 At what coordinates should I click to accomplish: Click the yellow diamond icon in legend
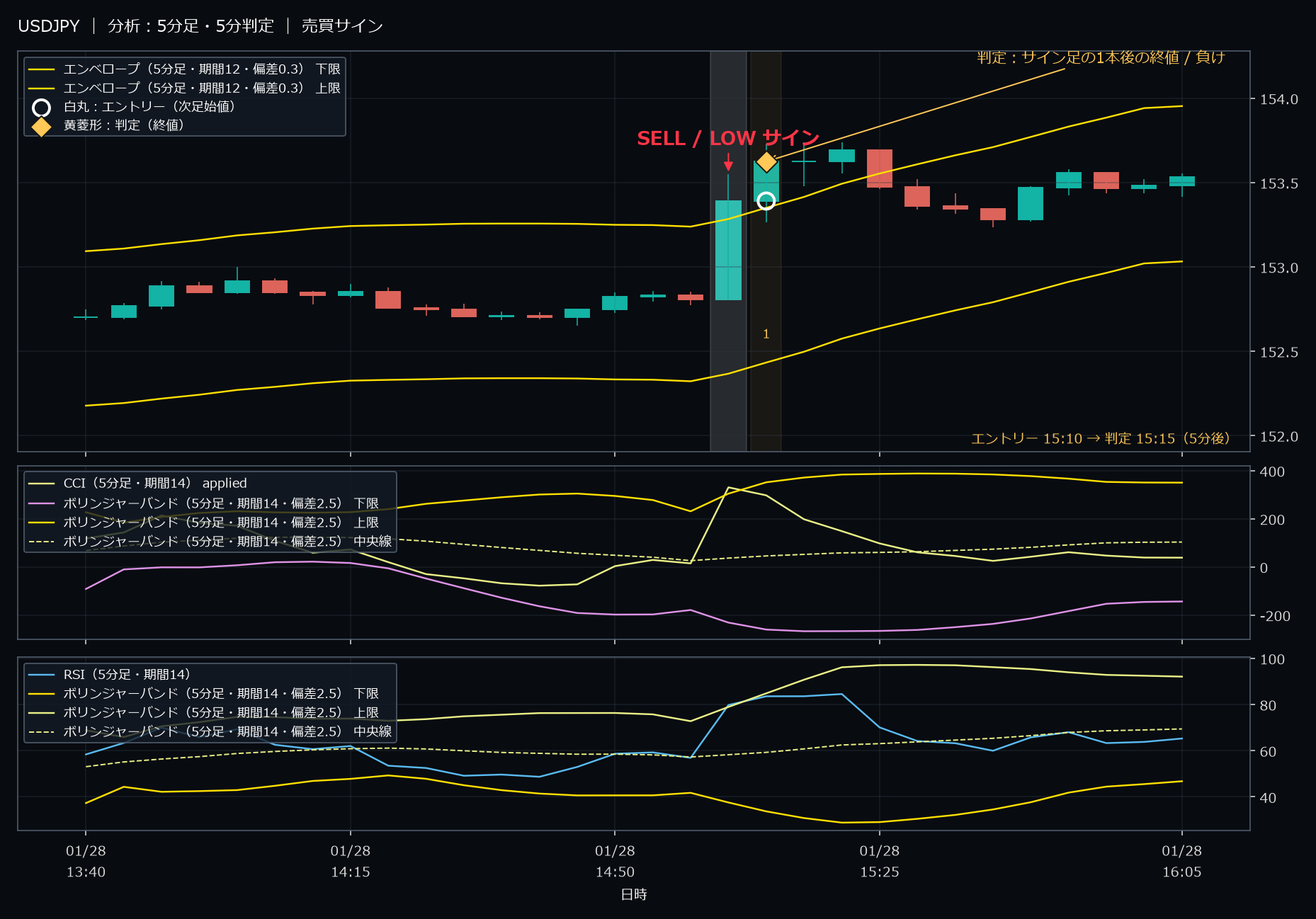coord(42,127)
